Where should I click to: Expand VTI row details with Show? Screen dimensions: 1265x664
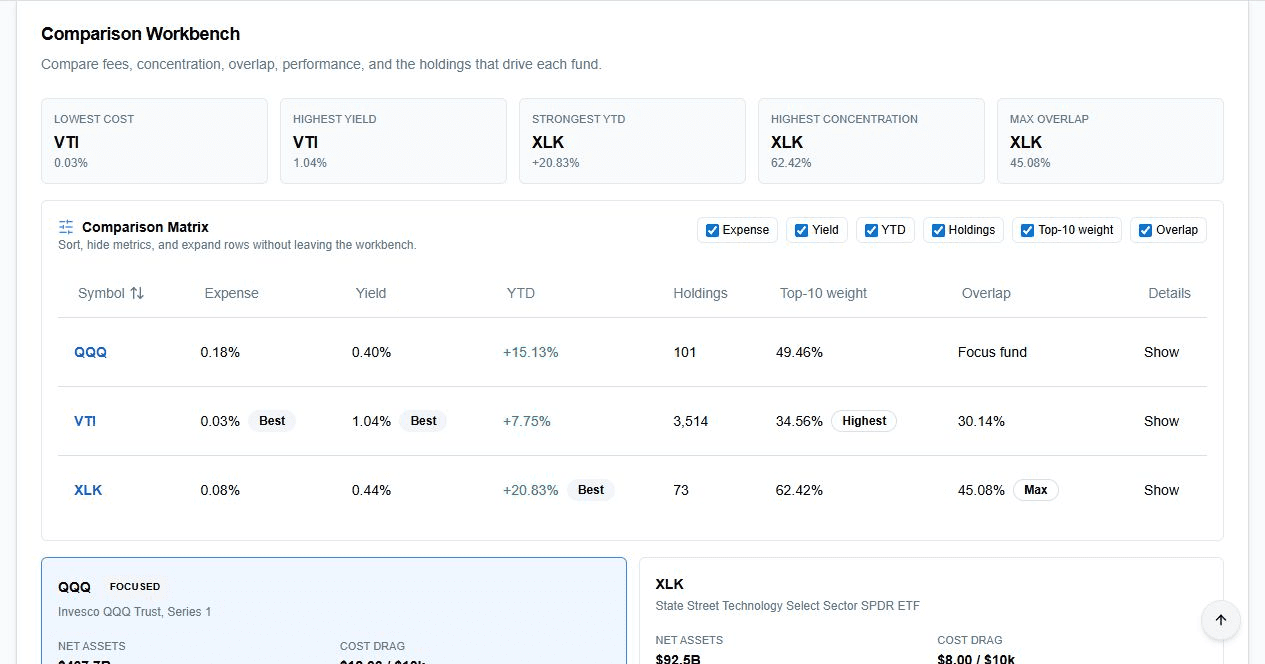point(1161,421)
